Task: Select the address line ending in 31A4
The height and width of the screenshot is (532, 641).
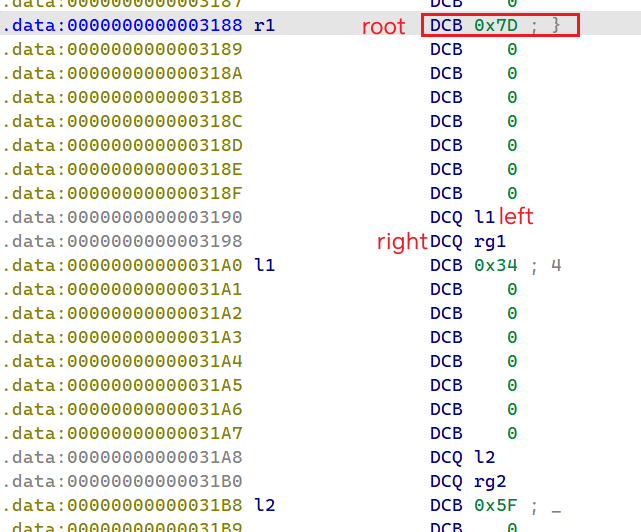Action: [x=121, y=361]
